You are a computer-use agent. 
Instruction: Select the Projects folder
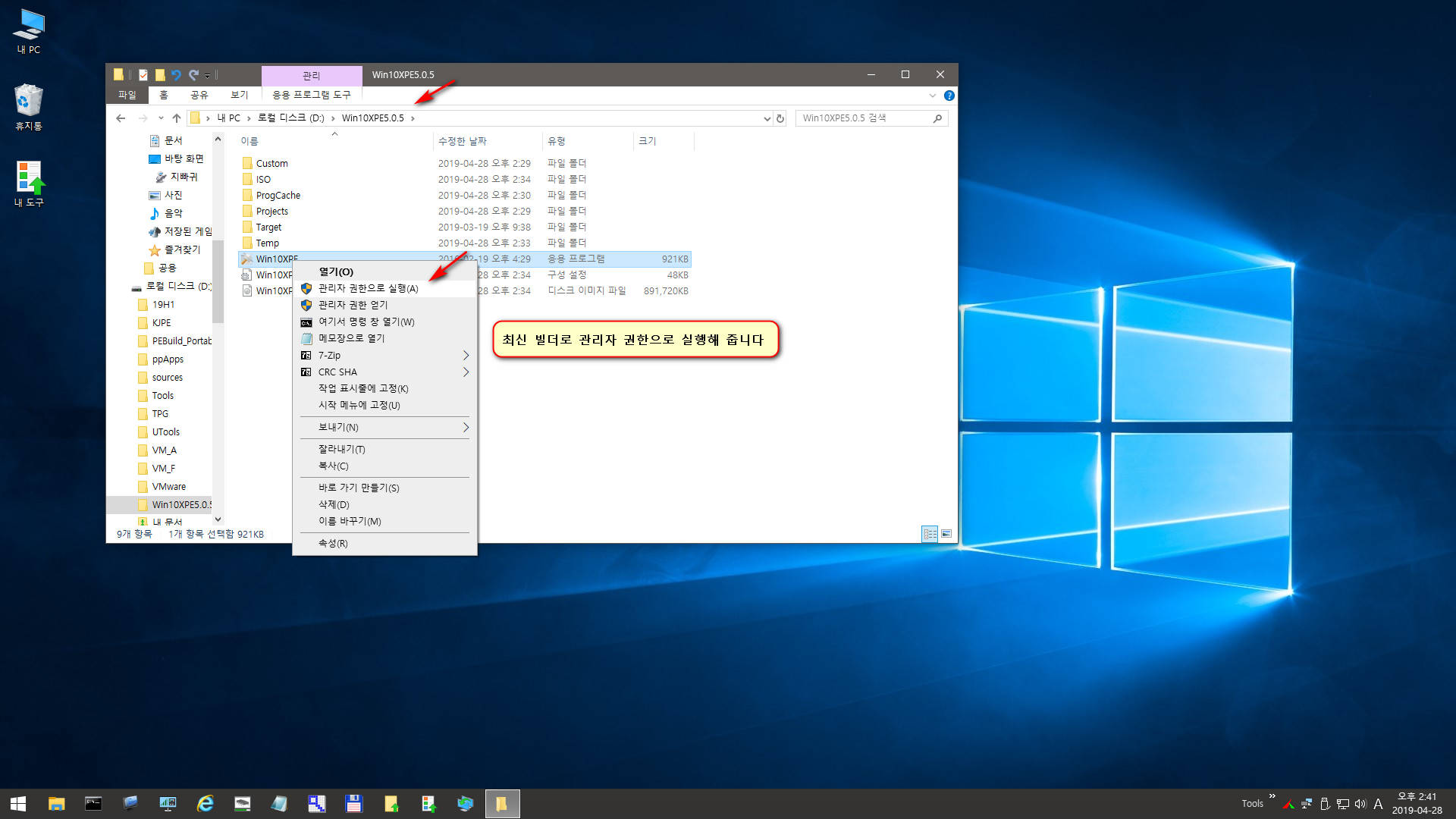[x=271, y=212]
